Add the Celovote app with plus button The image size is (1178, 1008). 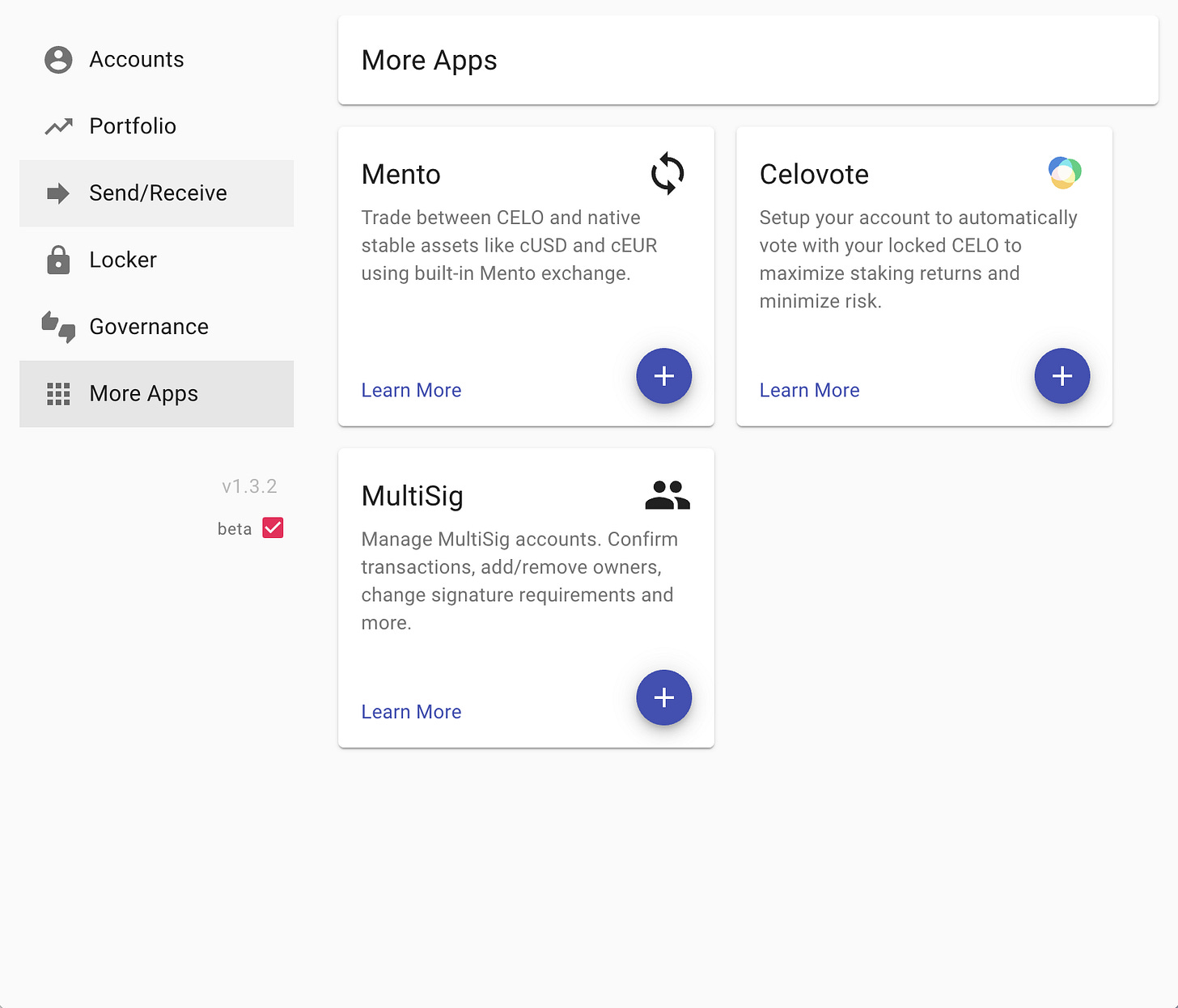pyautogui.click(x=1062, y=376)
